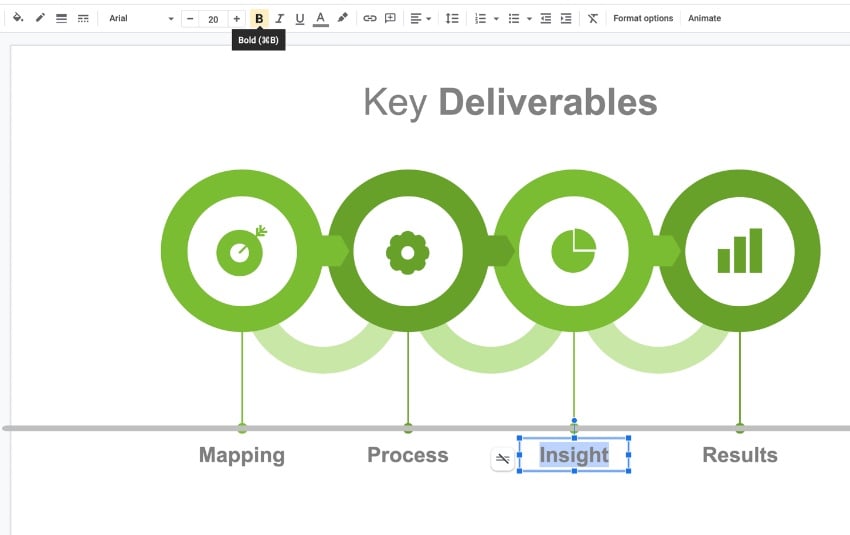Viewport: 850px width, 535px height.
Task: Toggle italic formatting
Action: [x=280, y=18]
